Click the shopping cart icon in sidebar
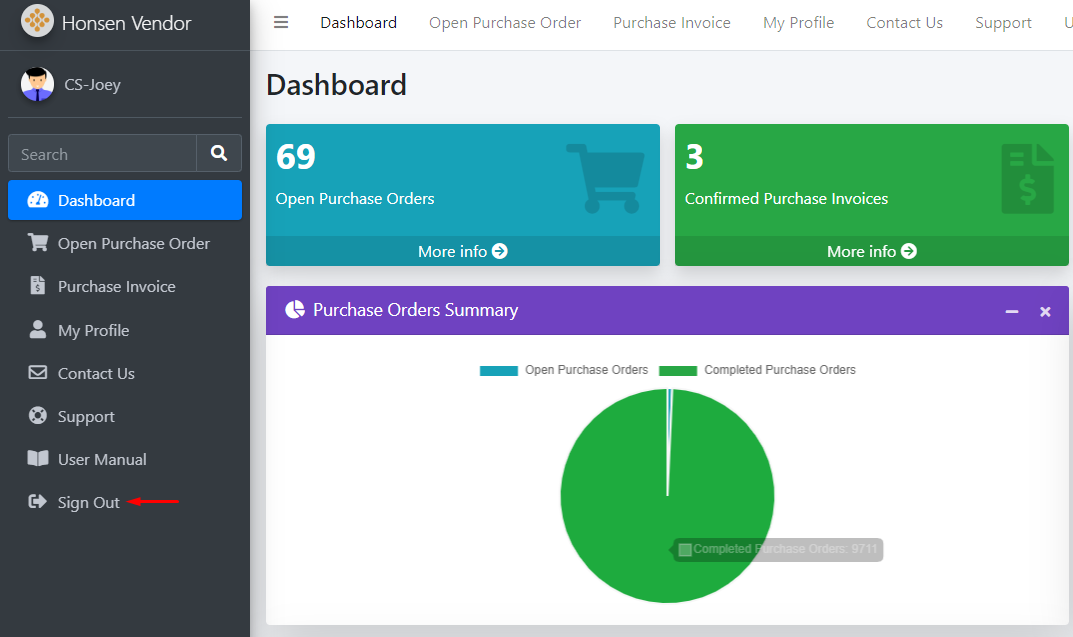The height and width of the screenshot is (637, 1073). coord(38,243)
